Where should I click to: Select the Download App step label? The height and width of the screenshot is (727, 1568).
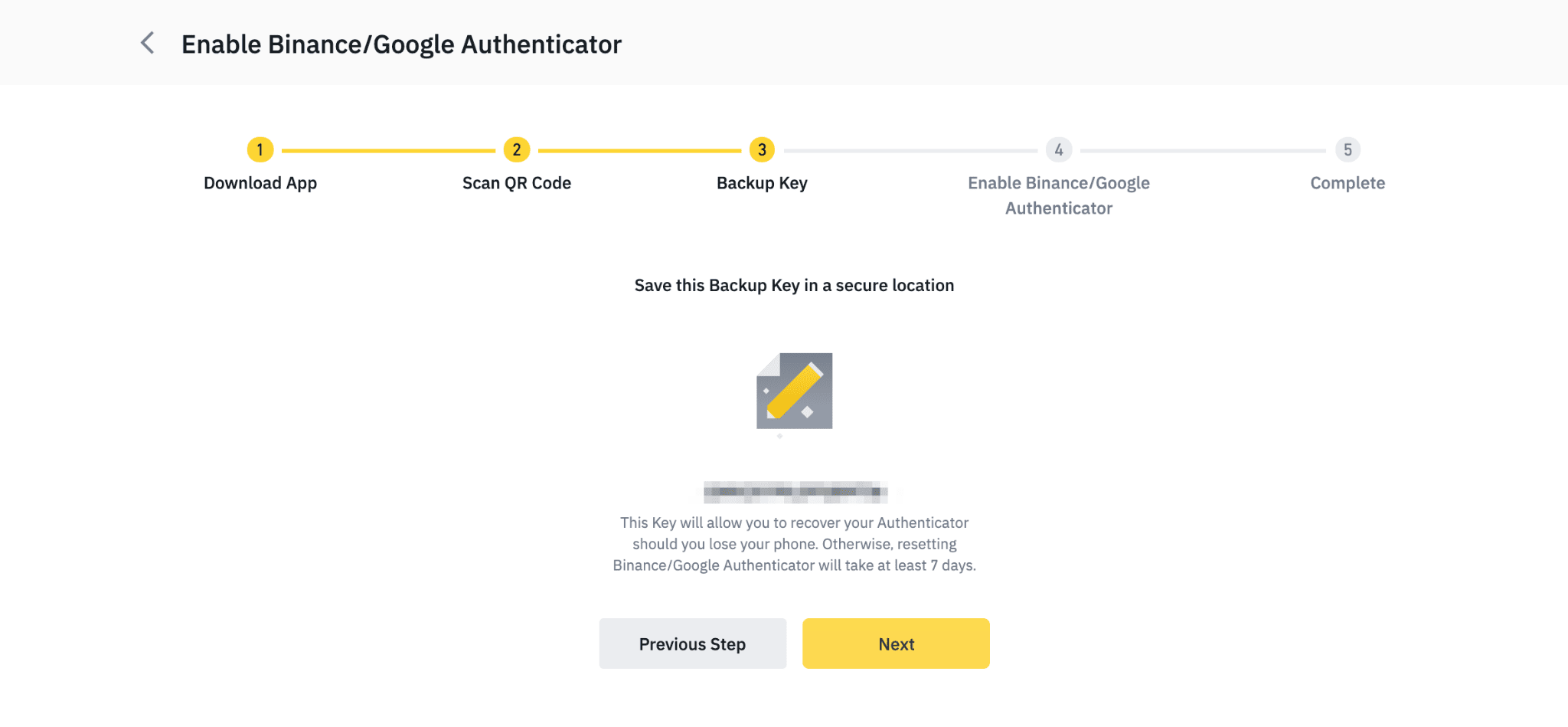(260, 183)
